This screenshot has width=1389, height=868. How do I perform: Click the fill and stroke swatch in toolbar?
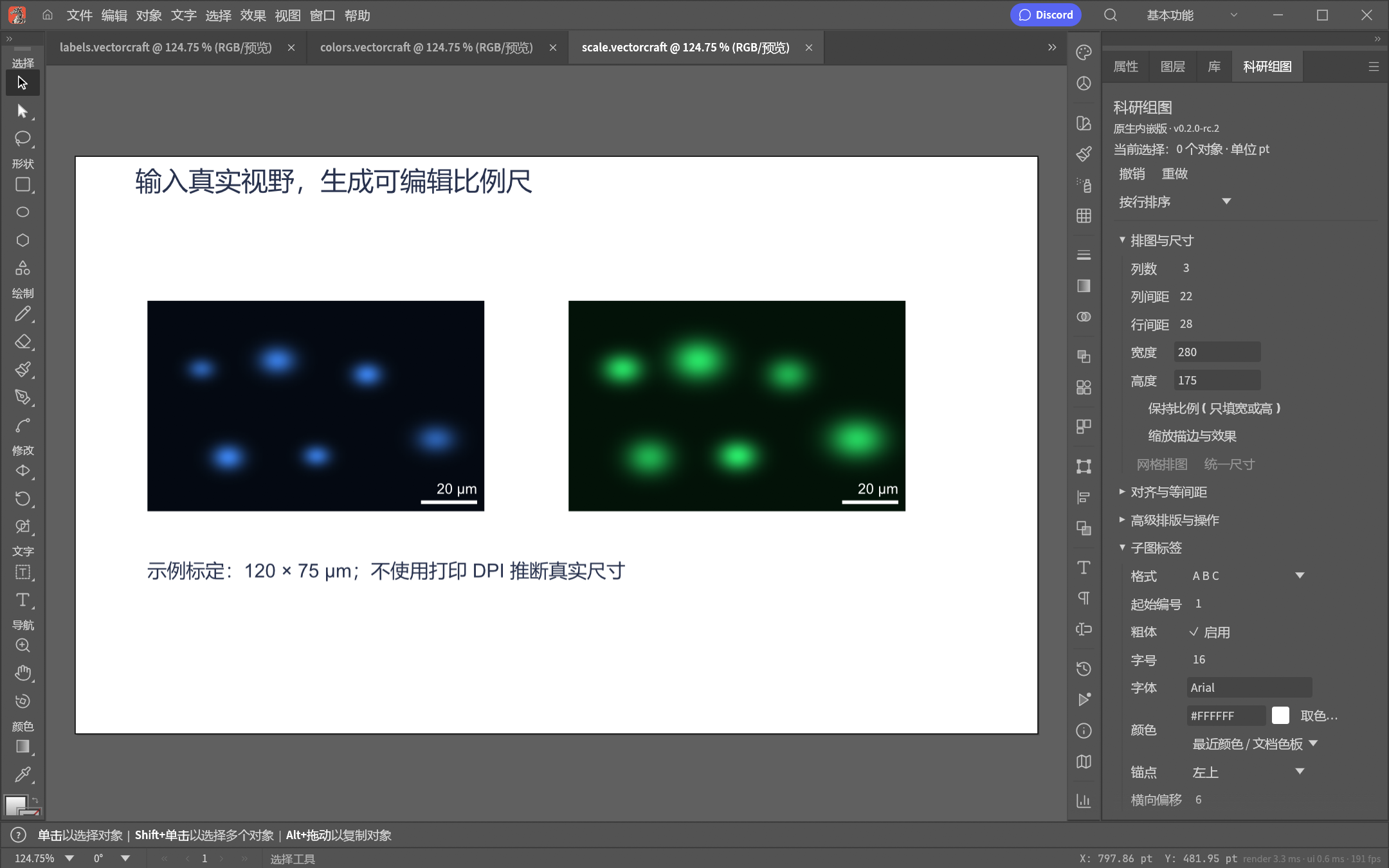(23, 806)
